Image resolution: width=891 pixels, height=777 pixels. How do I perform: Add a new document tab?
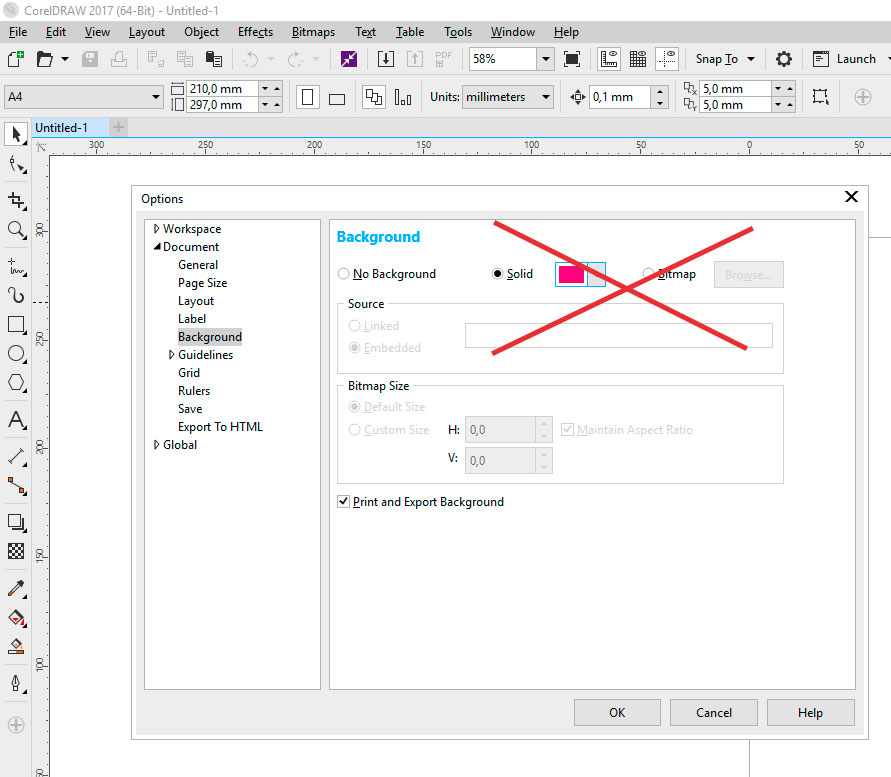coord(118,127)
